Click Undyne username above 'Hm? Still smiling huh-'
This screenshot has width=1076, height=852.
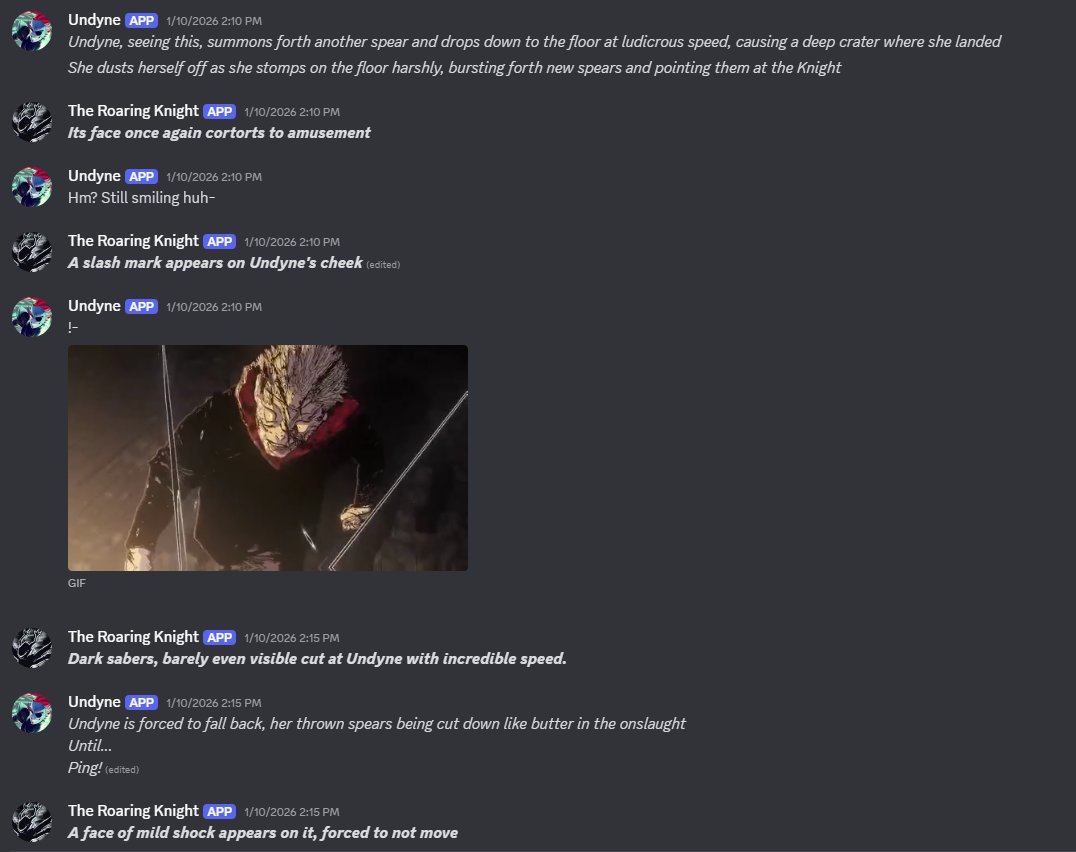94,176
